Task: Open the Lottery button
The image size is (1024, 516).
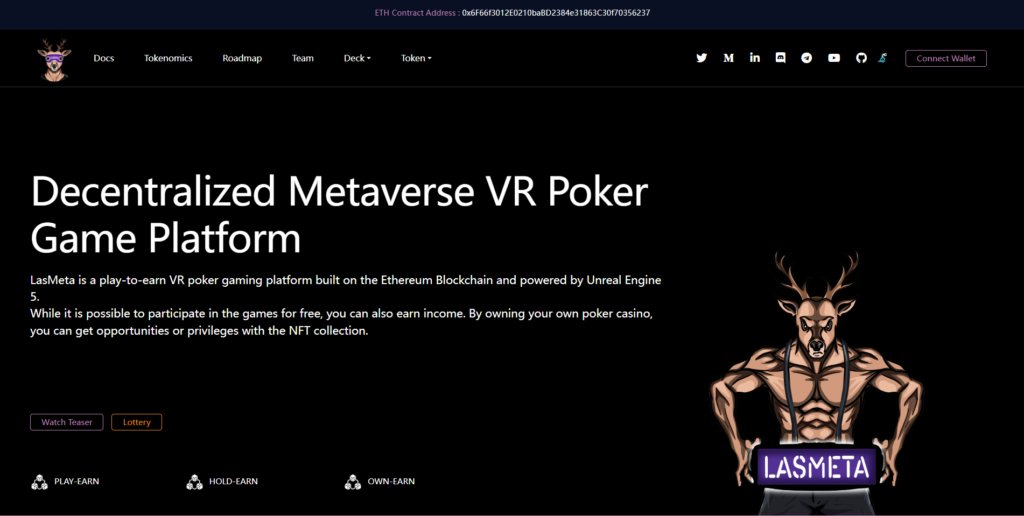Action: point(136,422)
